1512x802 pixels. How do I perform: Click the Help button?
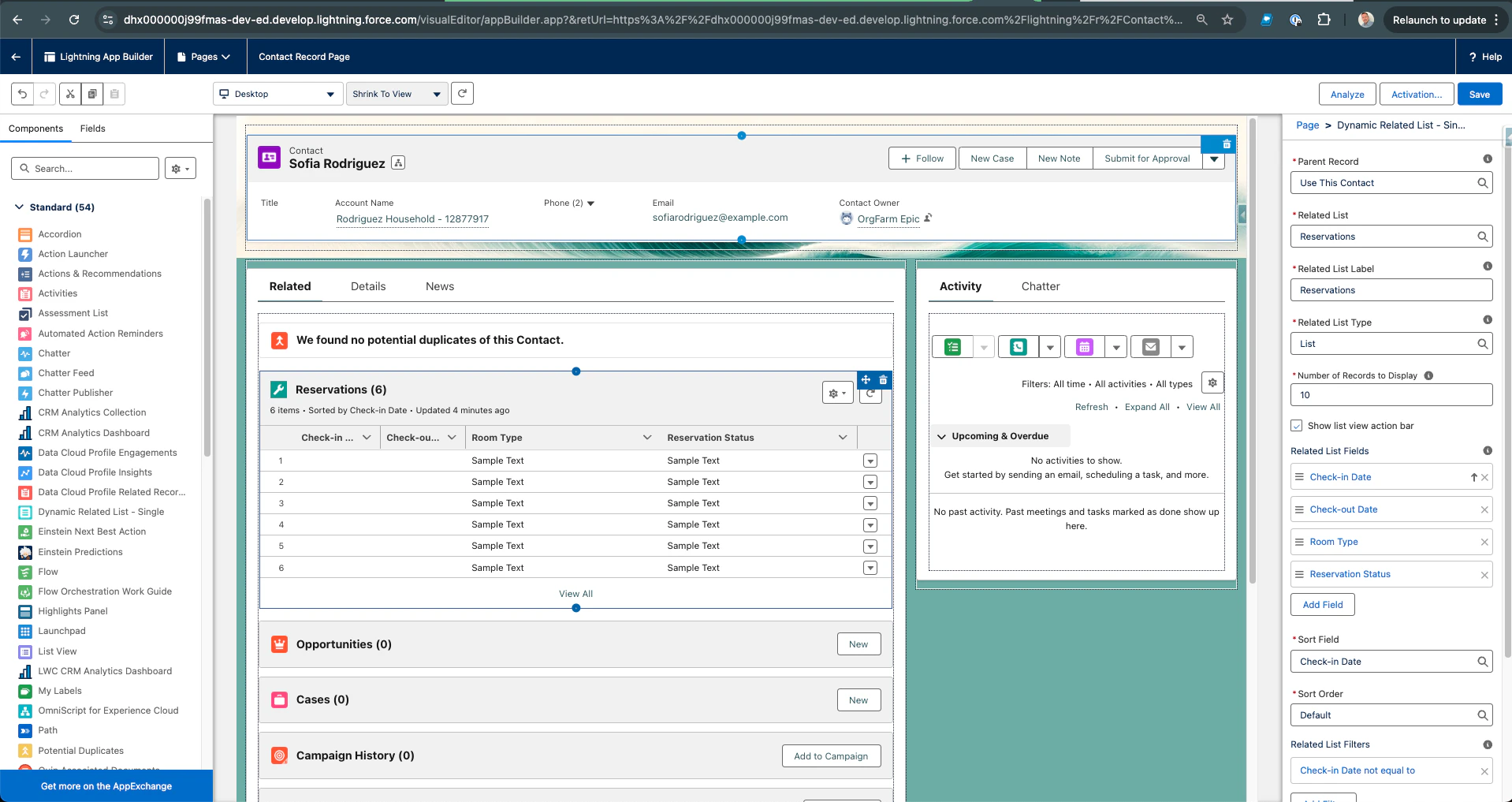click(x=1485, y=57)
